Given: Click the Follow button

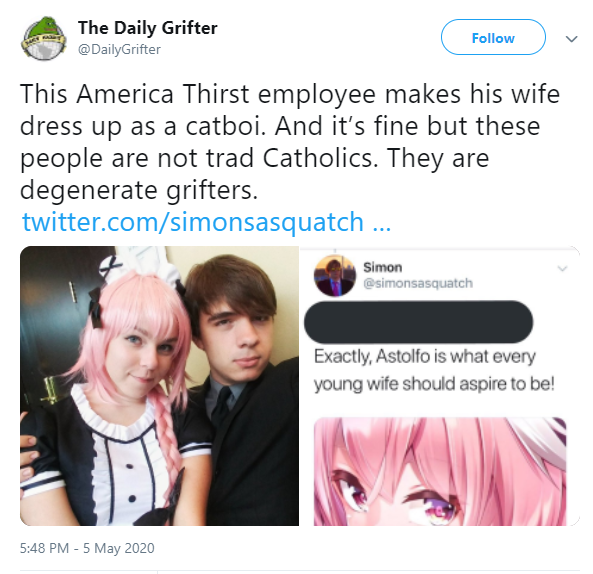Looking at the screenshot, I should click(x=493, y=37).
